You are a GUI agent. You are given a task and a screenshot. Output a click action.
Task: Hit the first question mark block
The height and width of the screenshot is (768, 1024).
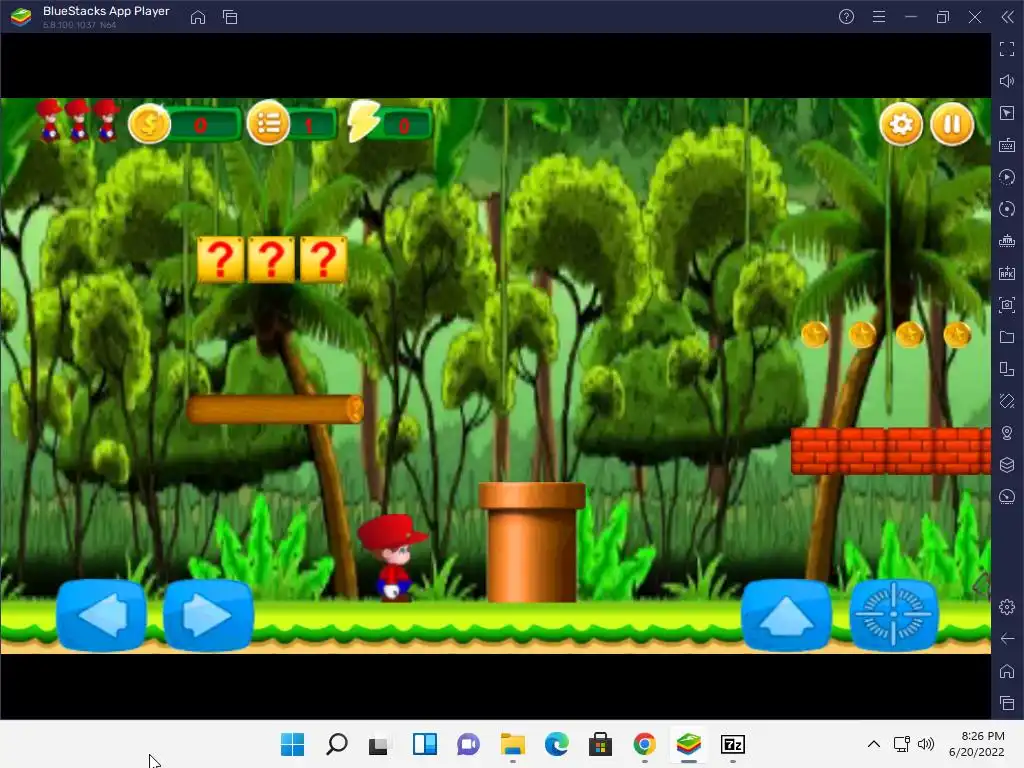pos(221,260)
